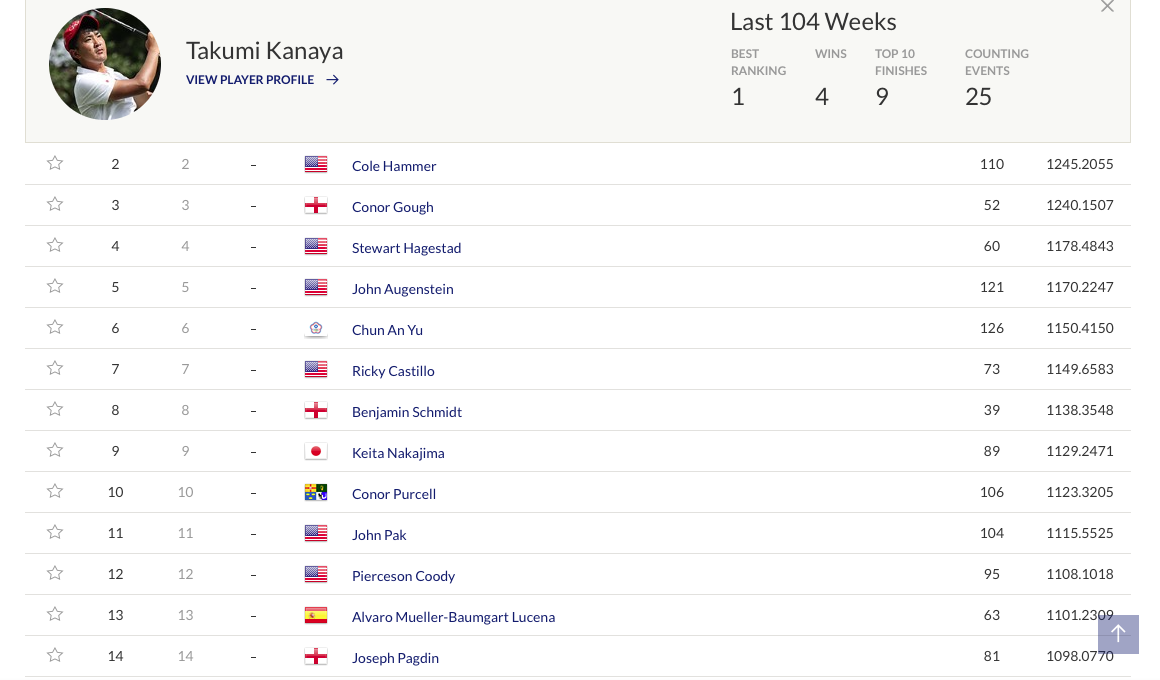Click the arrow next to View Player Profile
The width and height of the screenshot is (1160, 680).
(x=333, y=80)
